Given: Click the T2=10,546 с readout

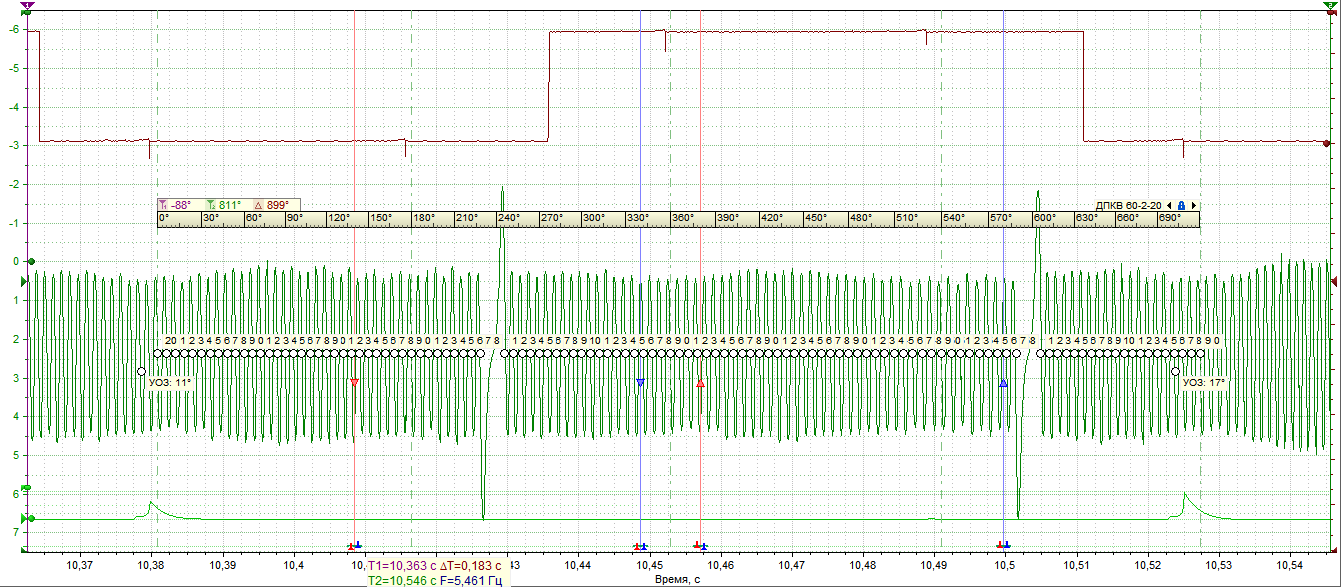Looking at the screenshot, I should coord(402,580).
